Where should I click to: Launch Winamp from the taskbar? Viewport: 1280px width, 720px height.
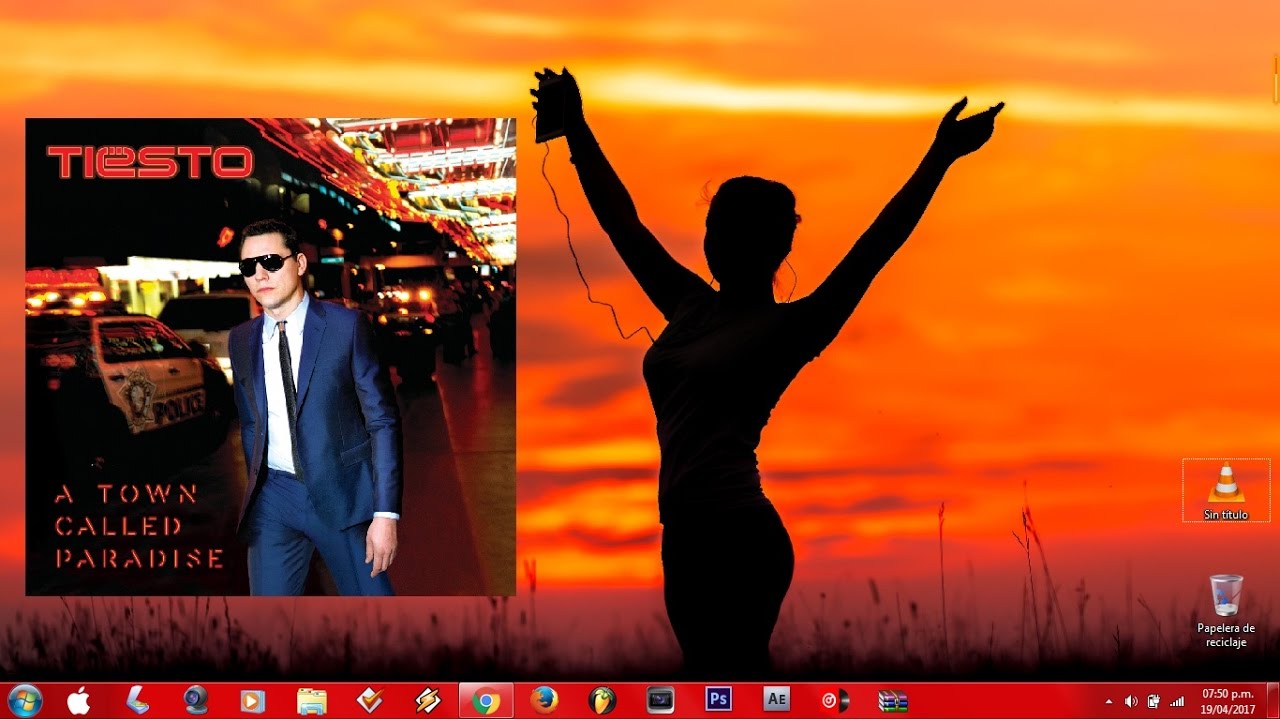[x=428, y=701]
